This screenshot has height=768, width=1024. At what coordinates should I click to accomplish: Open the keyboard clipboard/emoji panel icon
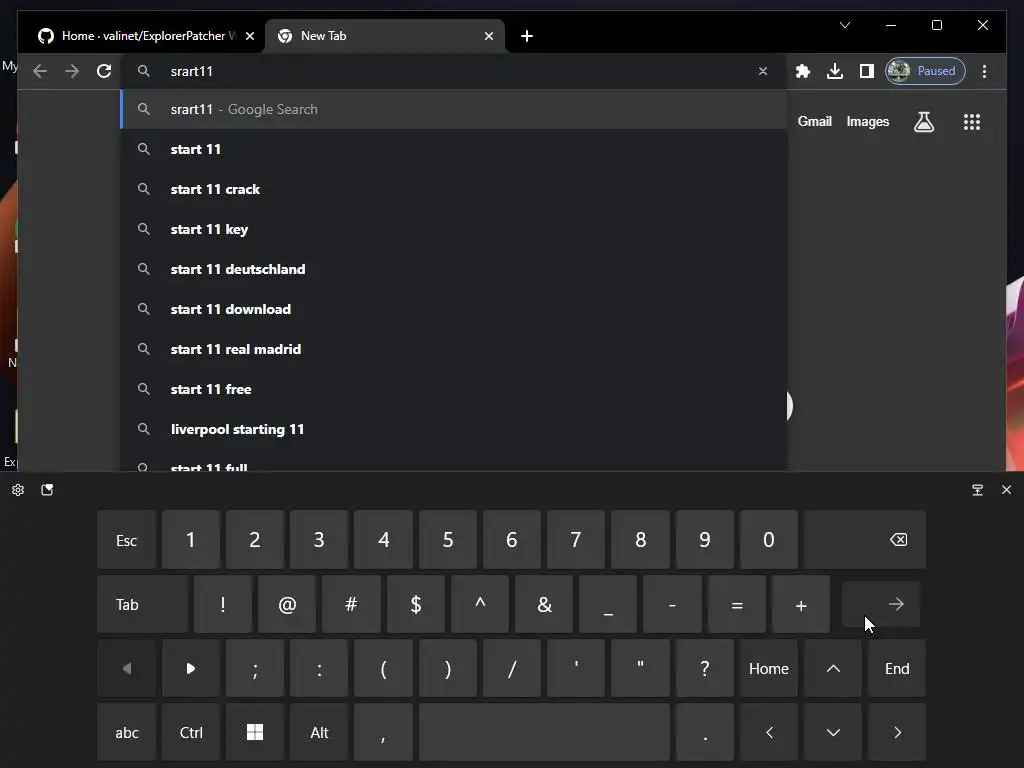(47, 490)
